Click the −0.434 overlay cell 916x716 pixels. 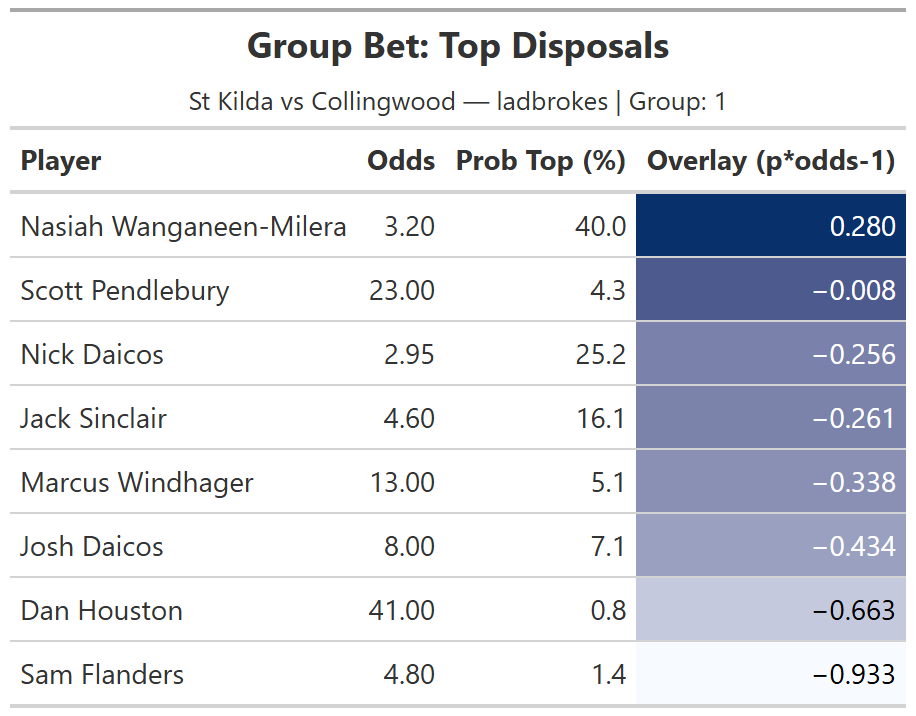[771, 547]
